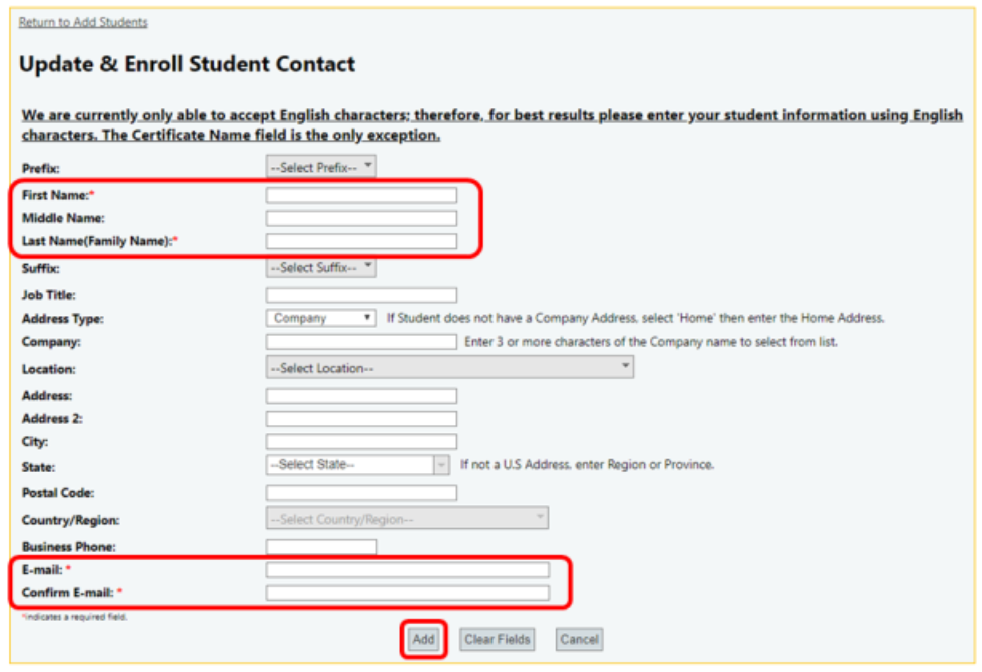This screenshot has width=982, height=672.
Task: Open the Select Prefix dropdown
Action: 321,168
